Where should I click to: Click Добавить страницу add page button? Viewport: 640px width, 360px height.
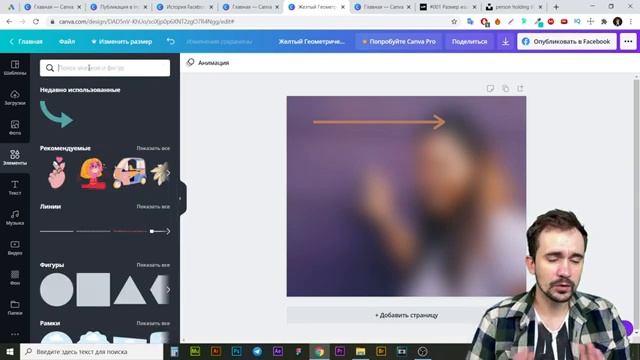406,315
